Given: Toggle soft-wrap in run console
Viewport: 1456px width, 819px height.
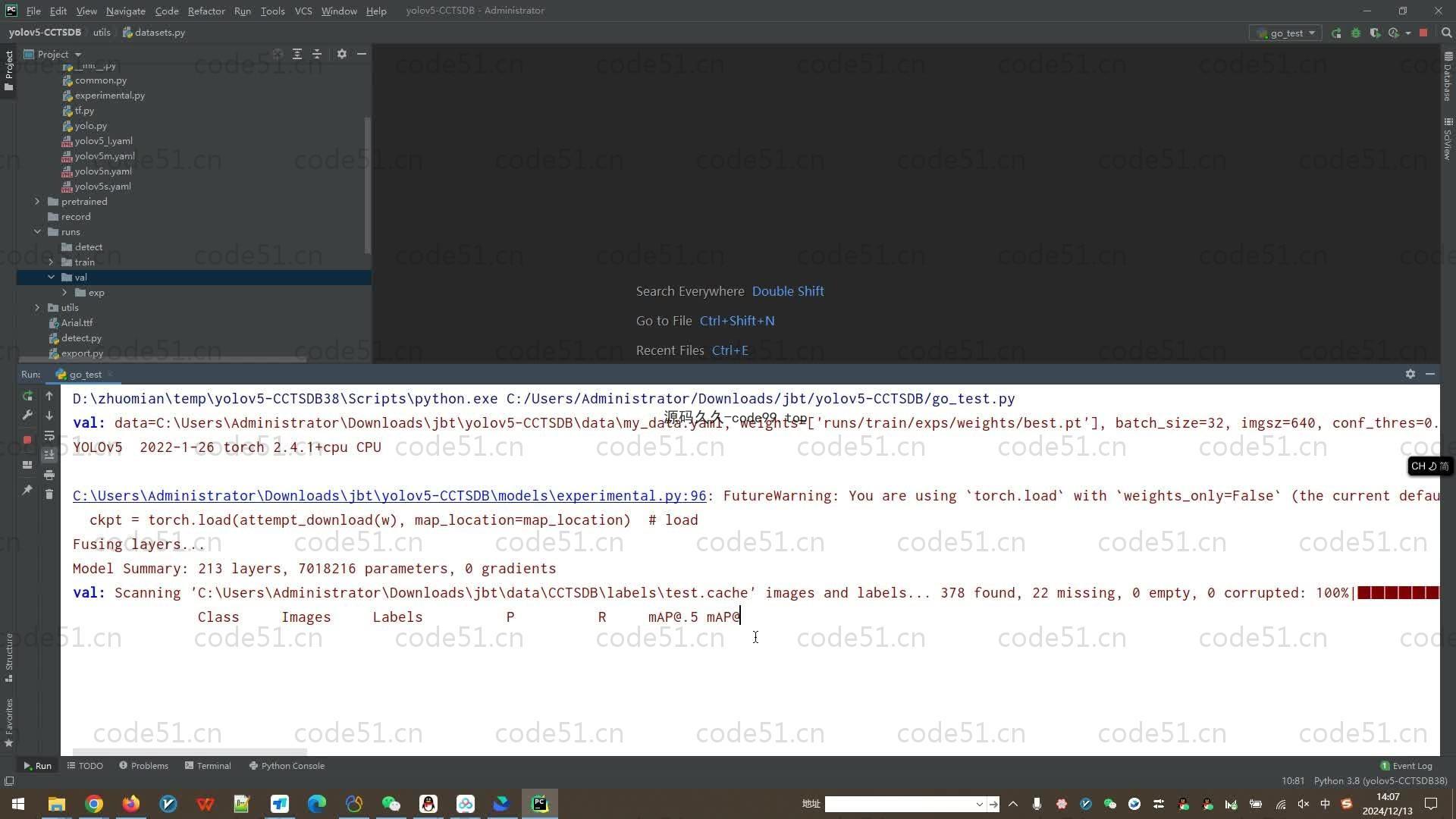Looking at the screenshot, I should click(49, 435).
